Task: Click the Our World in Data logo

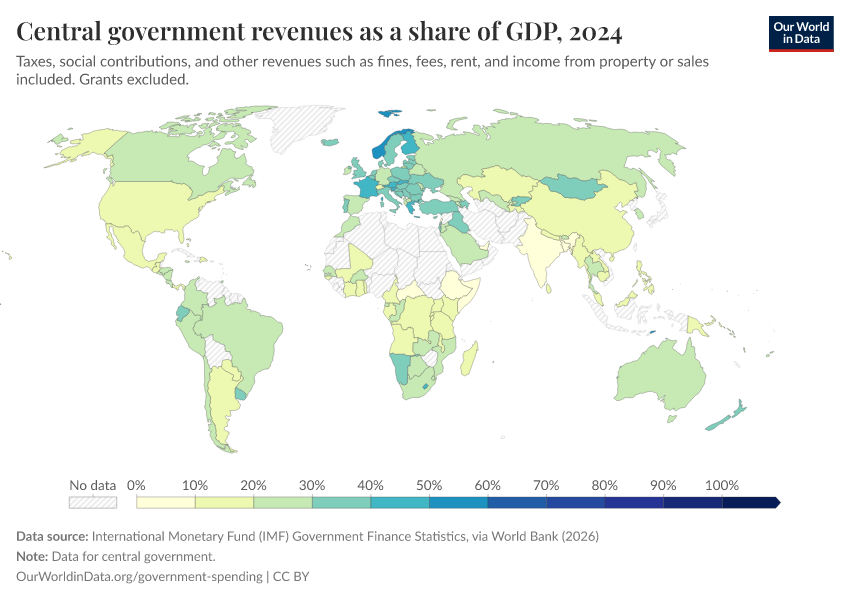Action: click(x=800, y=33)
